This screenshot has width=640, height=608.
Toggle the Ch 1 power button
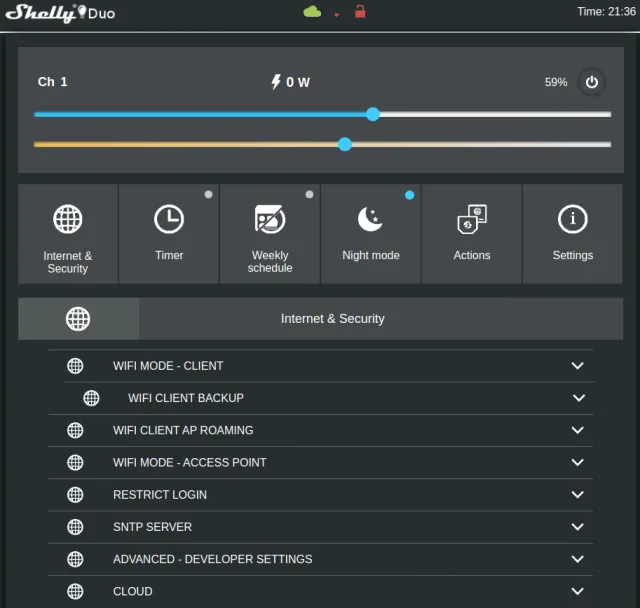click(x=591, y=82)
